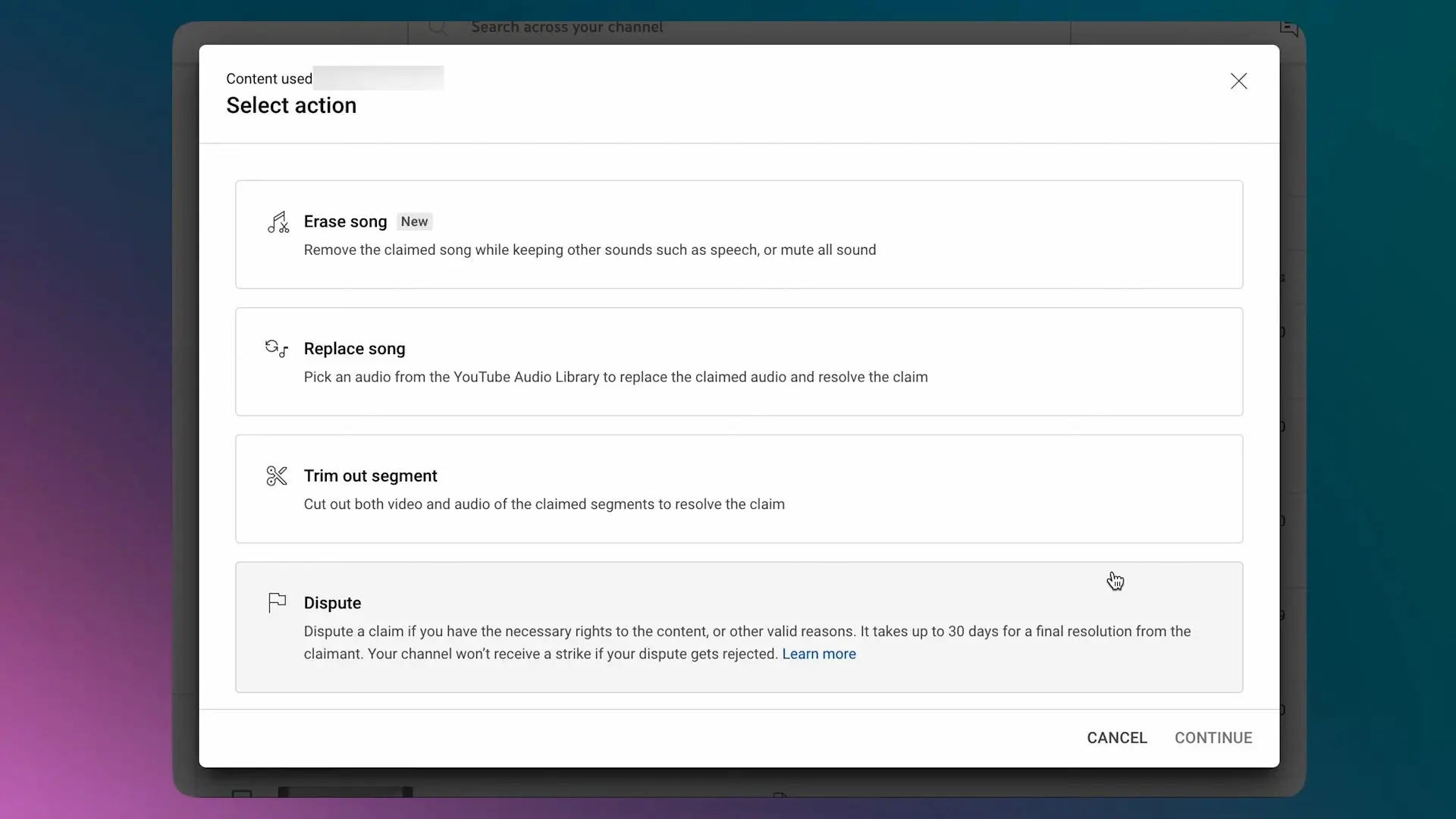Viewport: 1456px width, 819px height.
Task: Close the Select action dialog
Action: (x=1238, y=81)
